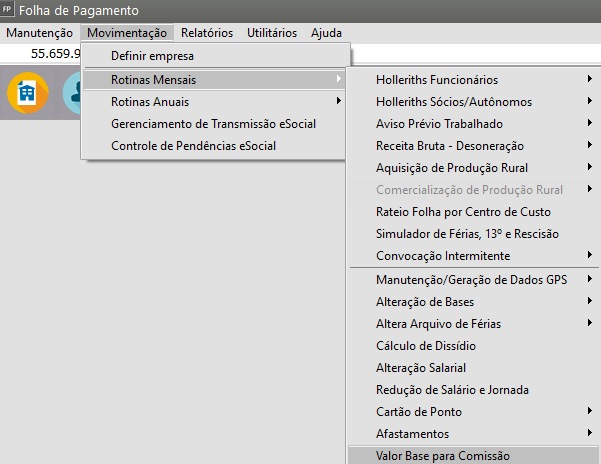Viewport: 601px width, 464px height.
Task: Select Alteração Salarial menu item
Action: [x=421, y=367]
